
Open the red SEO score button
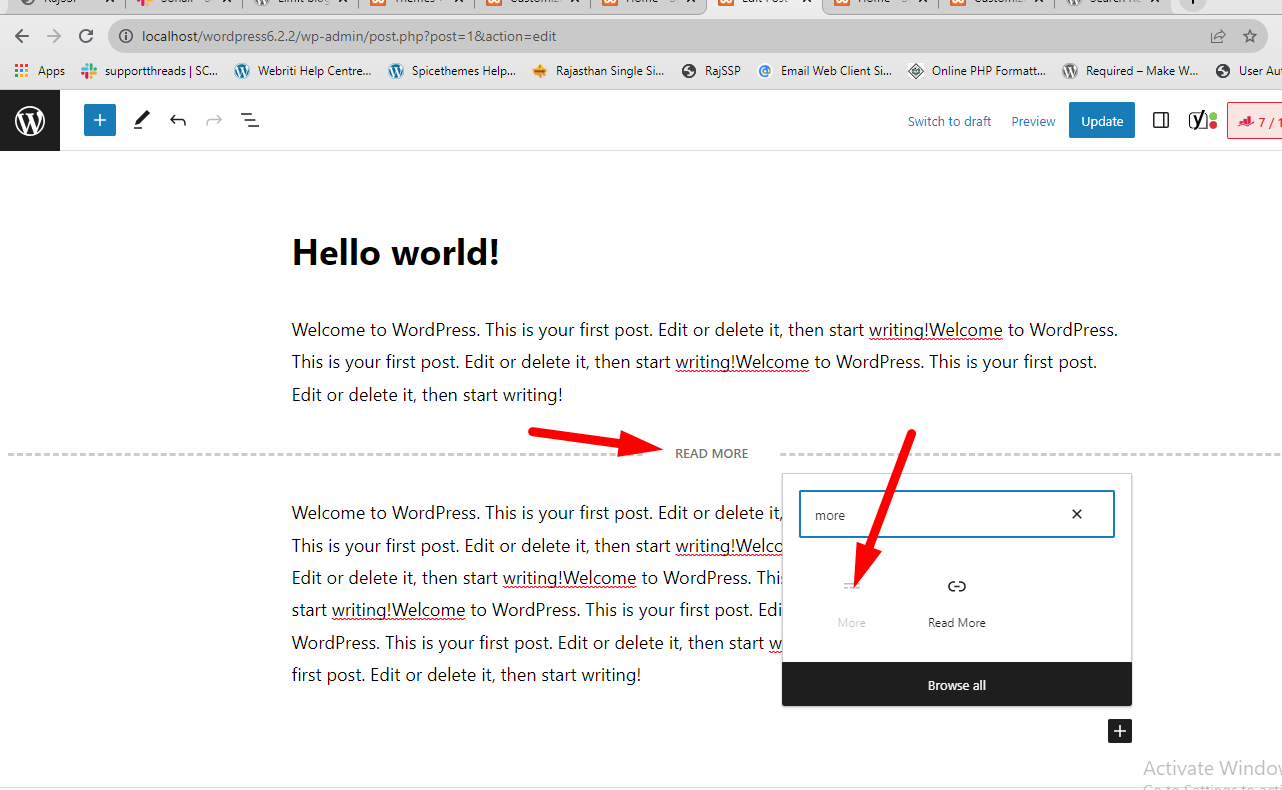click(x=1255, y=121)
